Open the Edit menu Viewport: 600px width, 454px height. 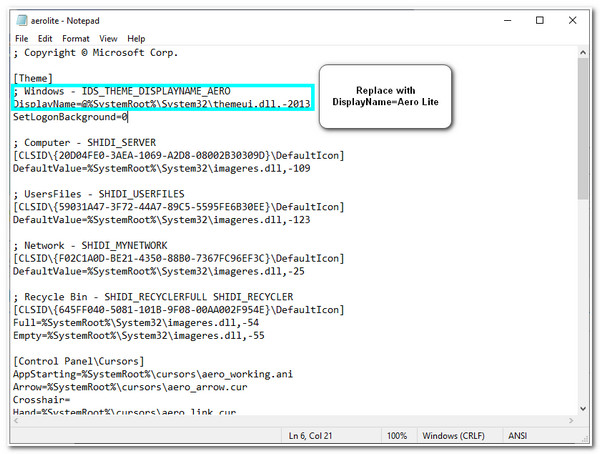click(45, 39)
